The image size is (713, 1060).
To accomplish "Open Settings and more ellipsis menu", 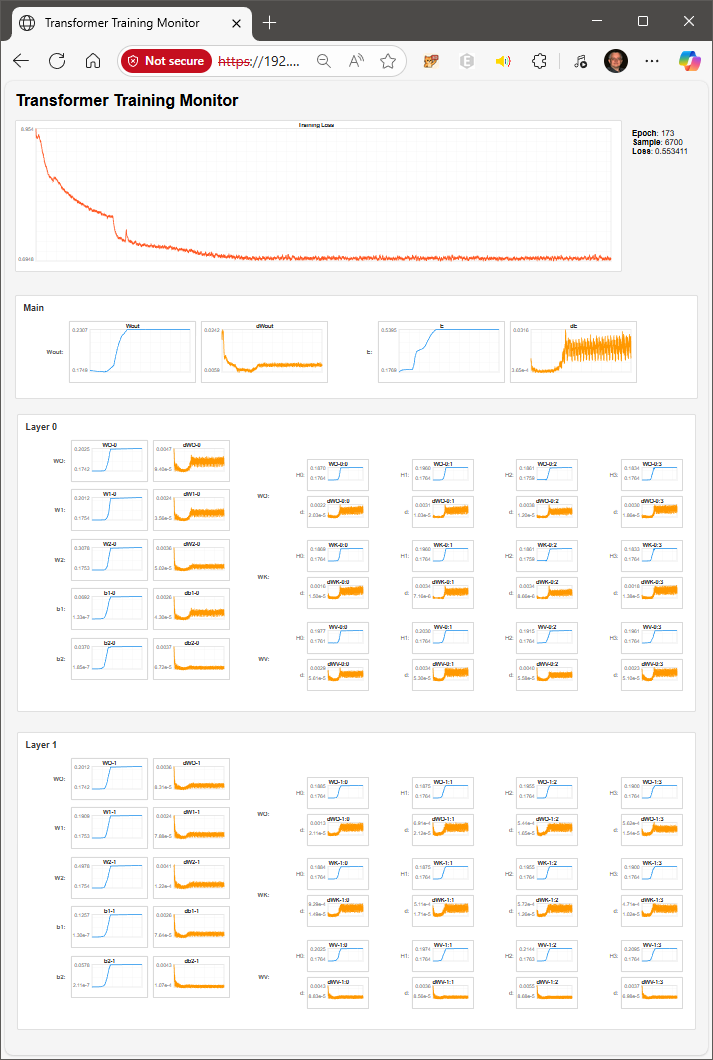I will click(x=652, y=61).
